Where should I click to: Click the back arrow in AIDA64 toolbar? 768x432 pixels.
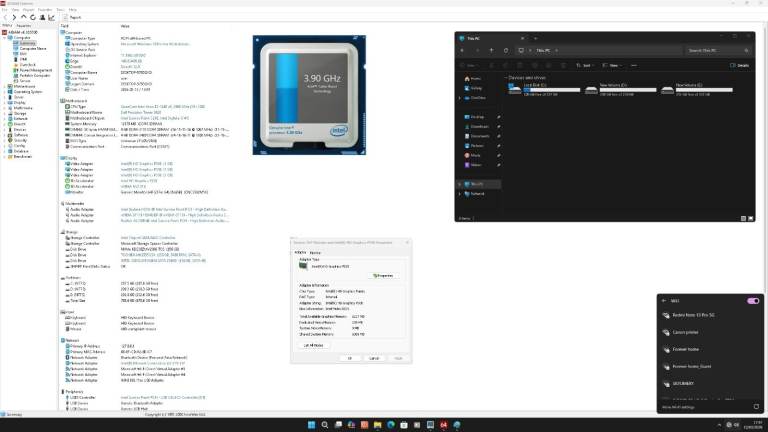pyautogui.click(x=6, y=16)
